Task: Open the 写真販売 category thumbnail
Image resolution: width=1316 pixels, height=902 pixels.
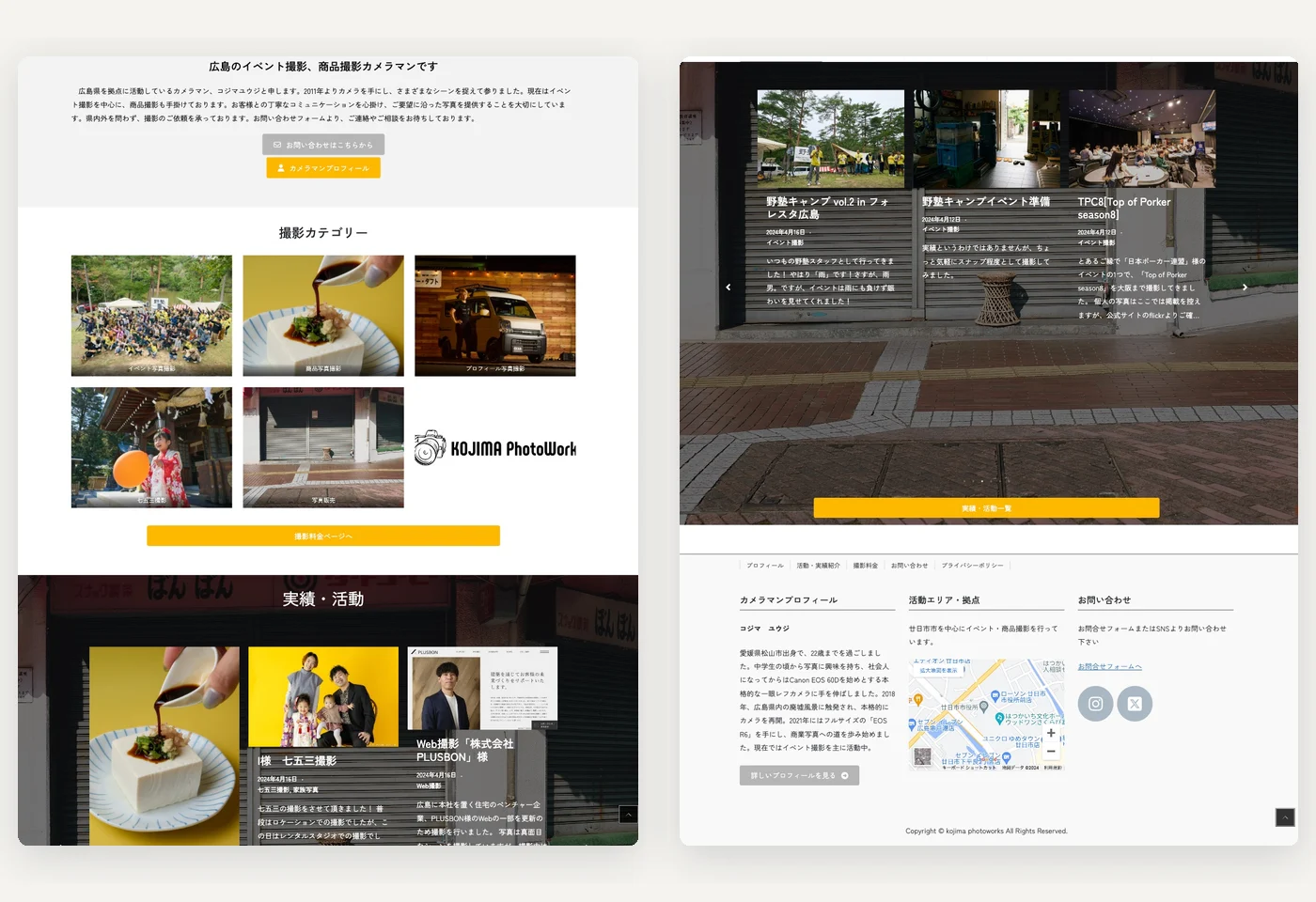Action: pos(323,447)
